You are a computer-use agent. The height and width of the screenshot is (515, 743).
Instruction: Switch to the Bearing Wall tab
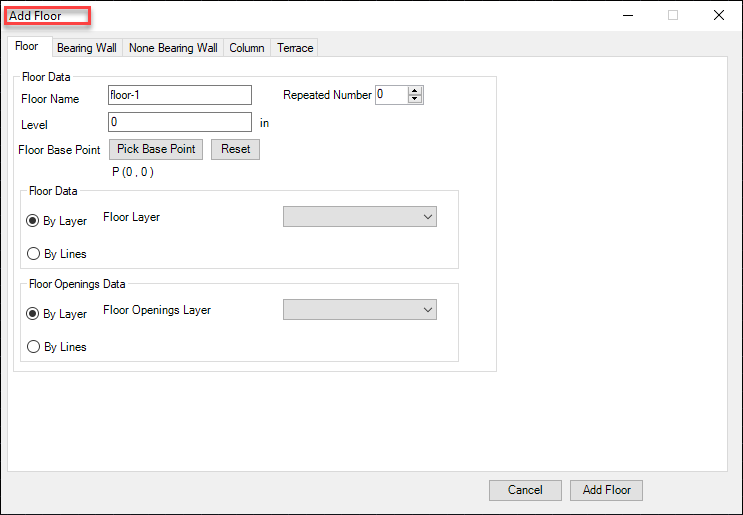tap(86, 48)
